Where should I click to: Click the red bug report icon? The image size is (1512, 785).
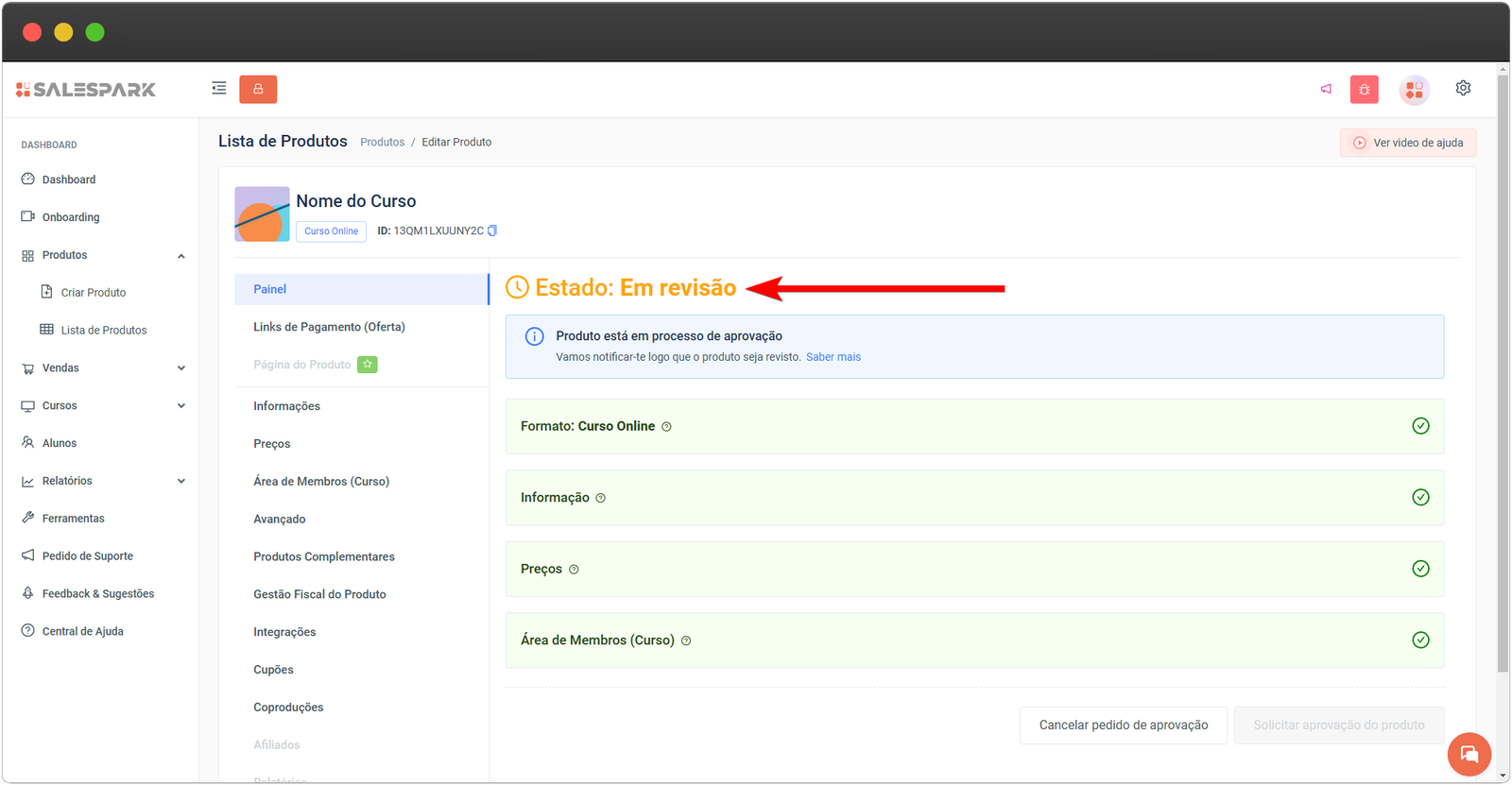tap(1364, 90)
